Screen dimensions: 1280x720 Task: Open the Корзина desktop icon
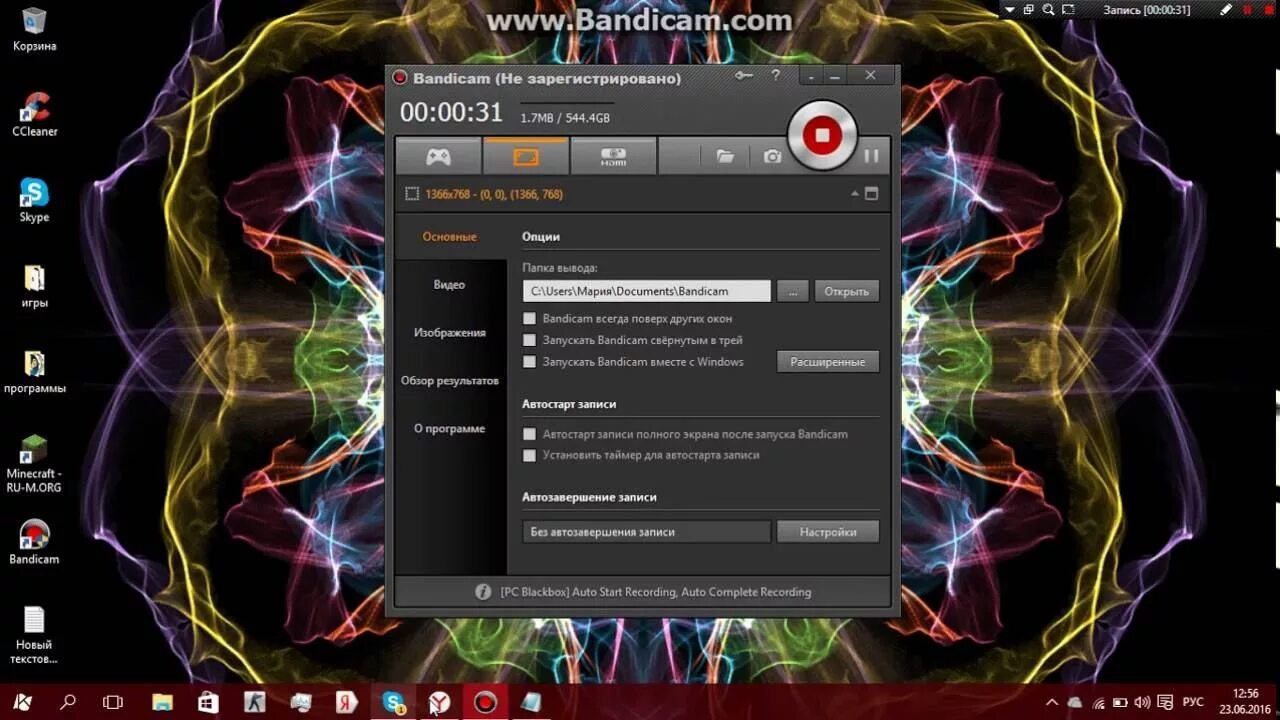click(34, 29)
